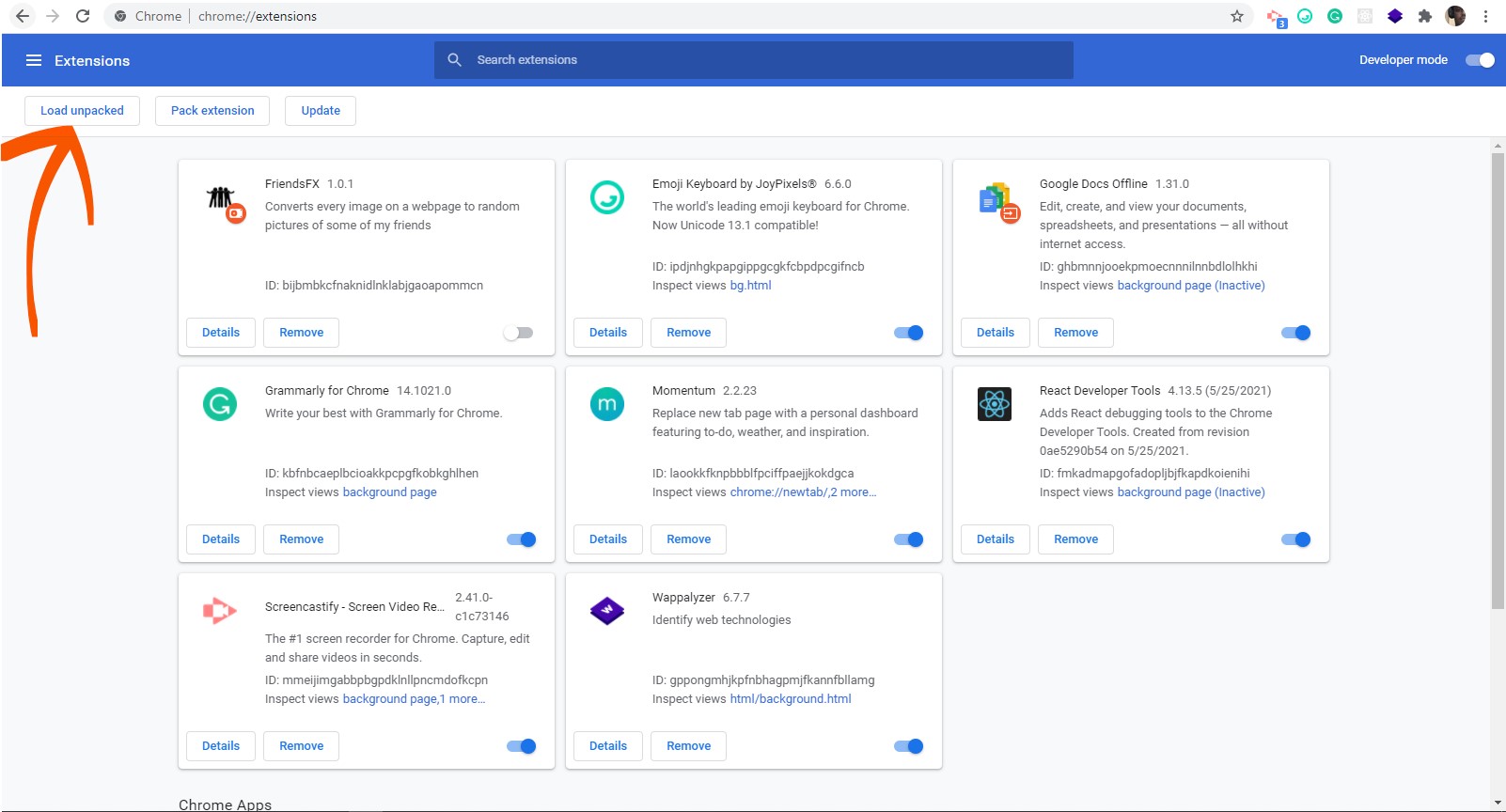Open Details for Emoji Keyboard
Screen dimensions: 1506x812
(x=608, y=333)
